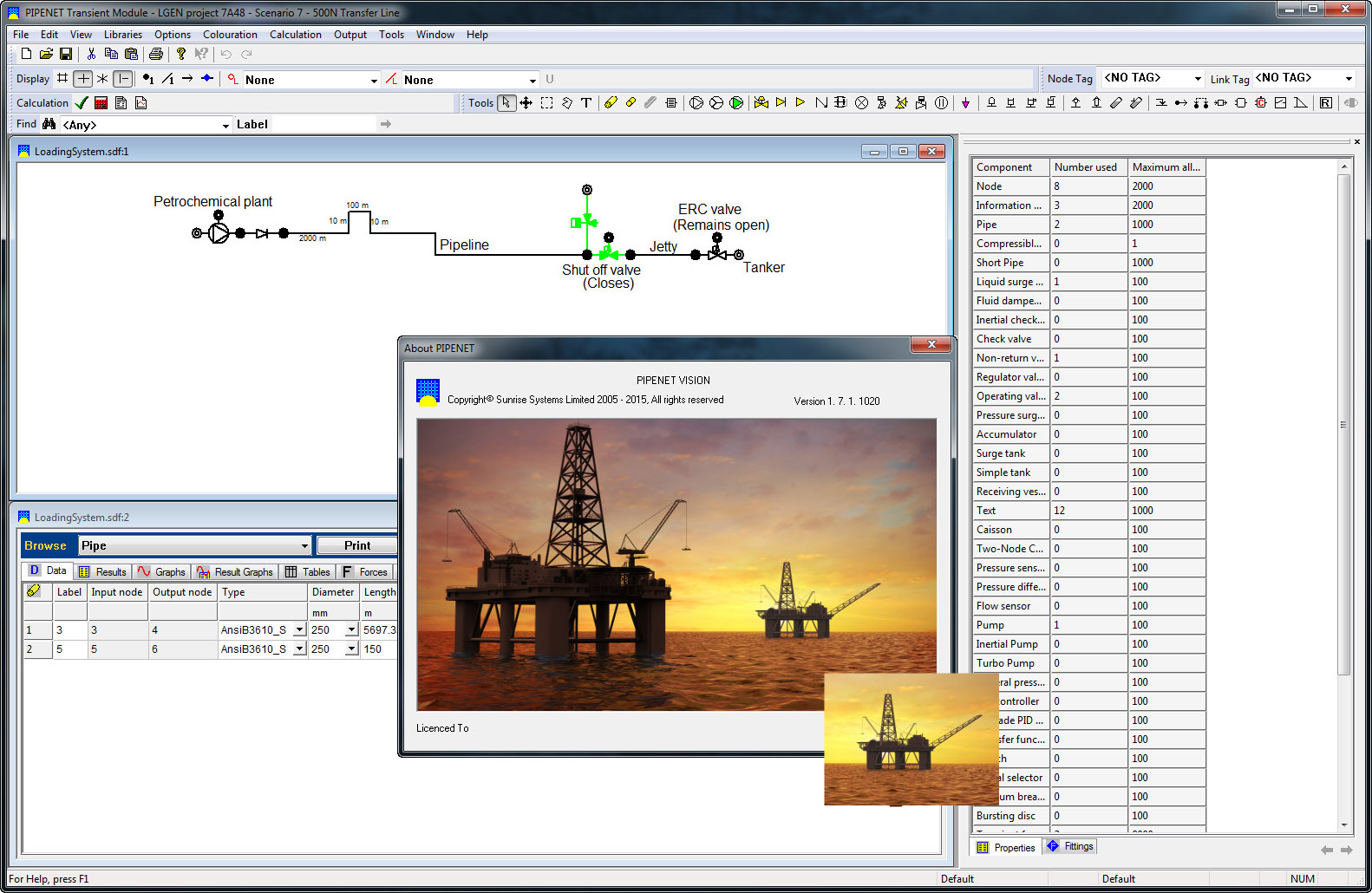
Task: Paste from clipboard using the toolbar icon
Action: point(131,54)
